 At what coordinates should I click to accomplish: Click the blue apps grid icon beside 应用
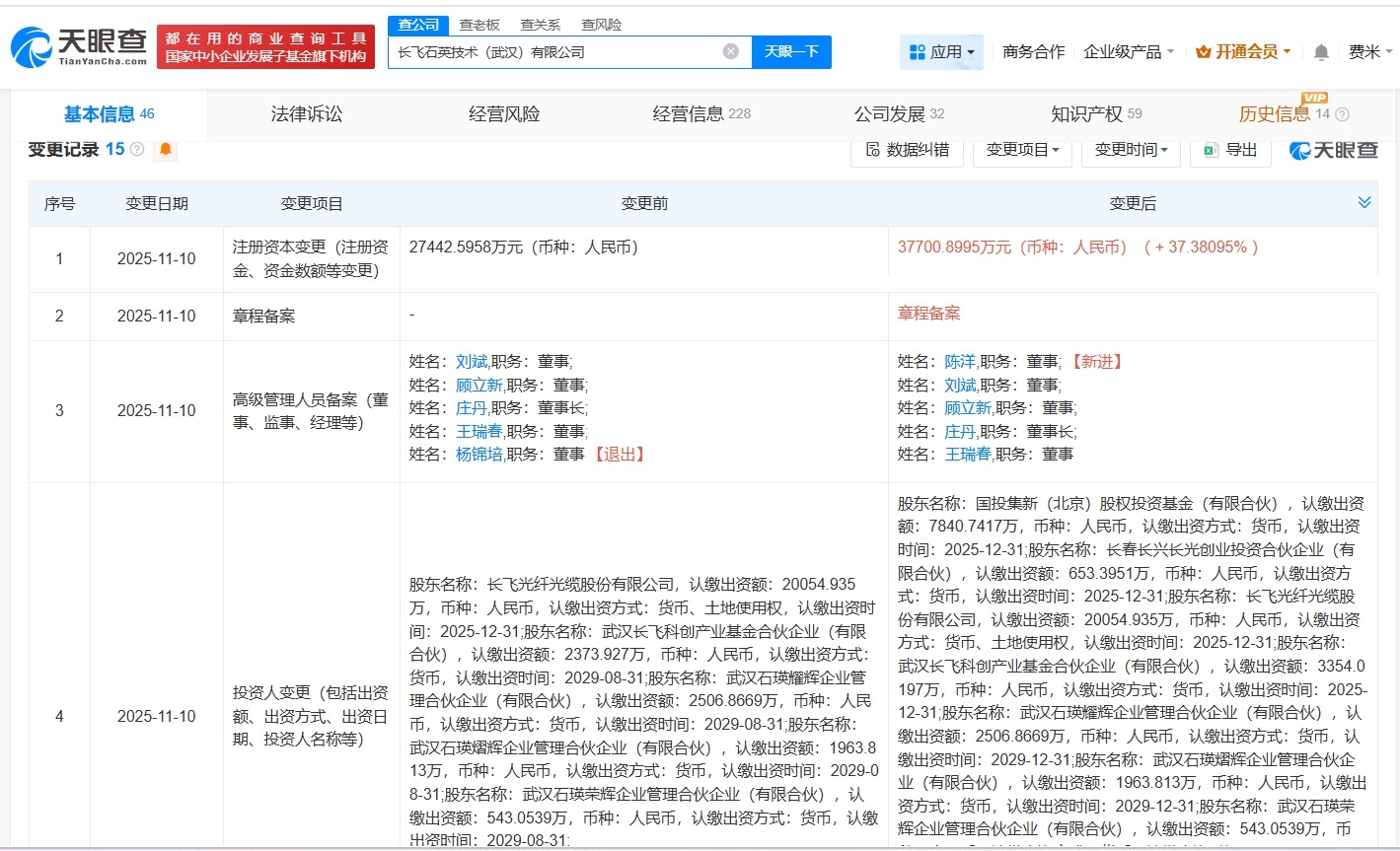919,51
